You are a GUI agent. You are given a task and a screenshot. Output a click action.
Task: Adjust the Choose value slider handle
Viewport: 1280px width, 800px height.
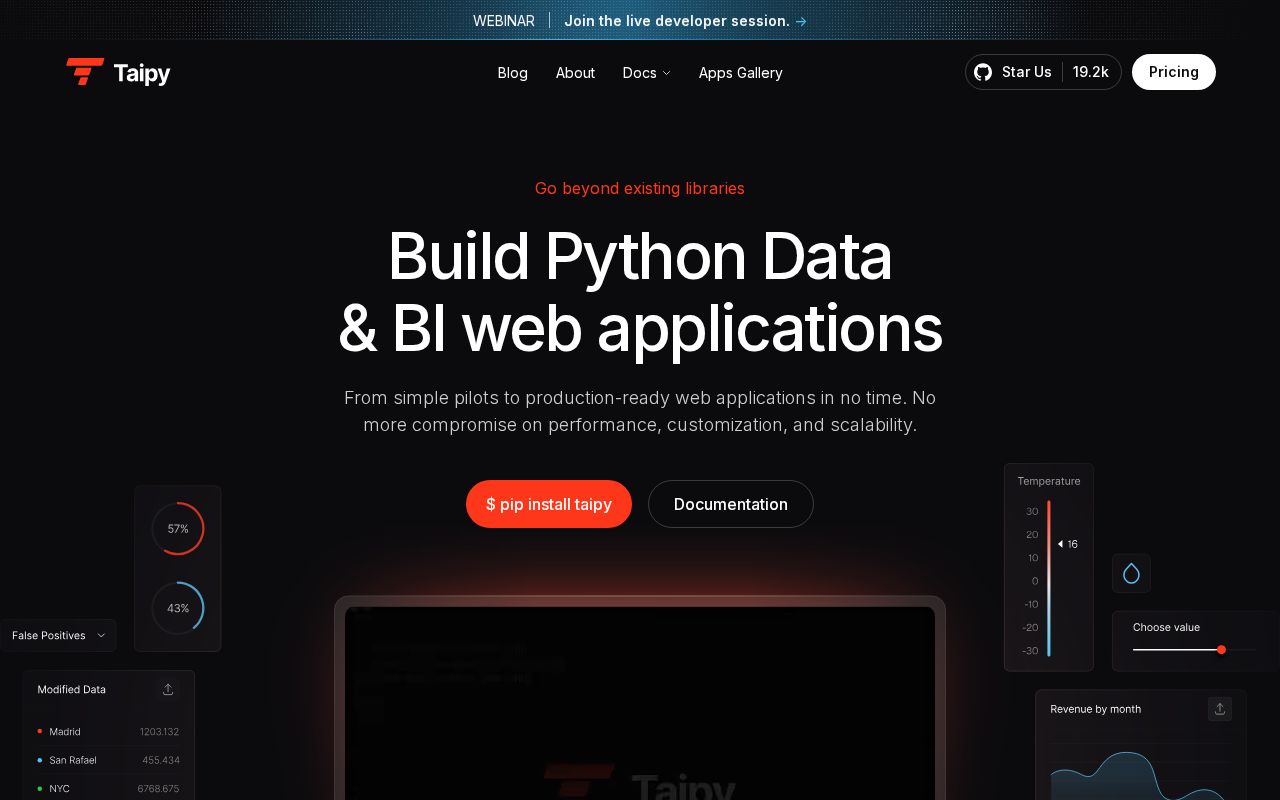(1221, 650)
